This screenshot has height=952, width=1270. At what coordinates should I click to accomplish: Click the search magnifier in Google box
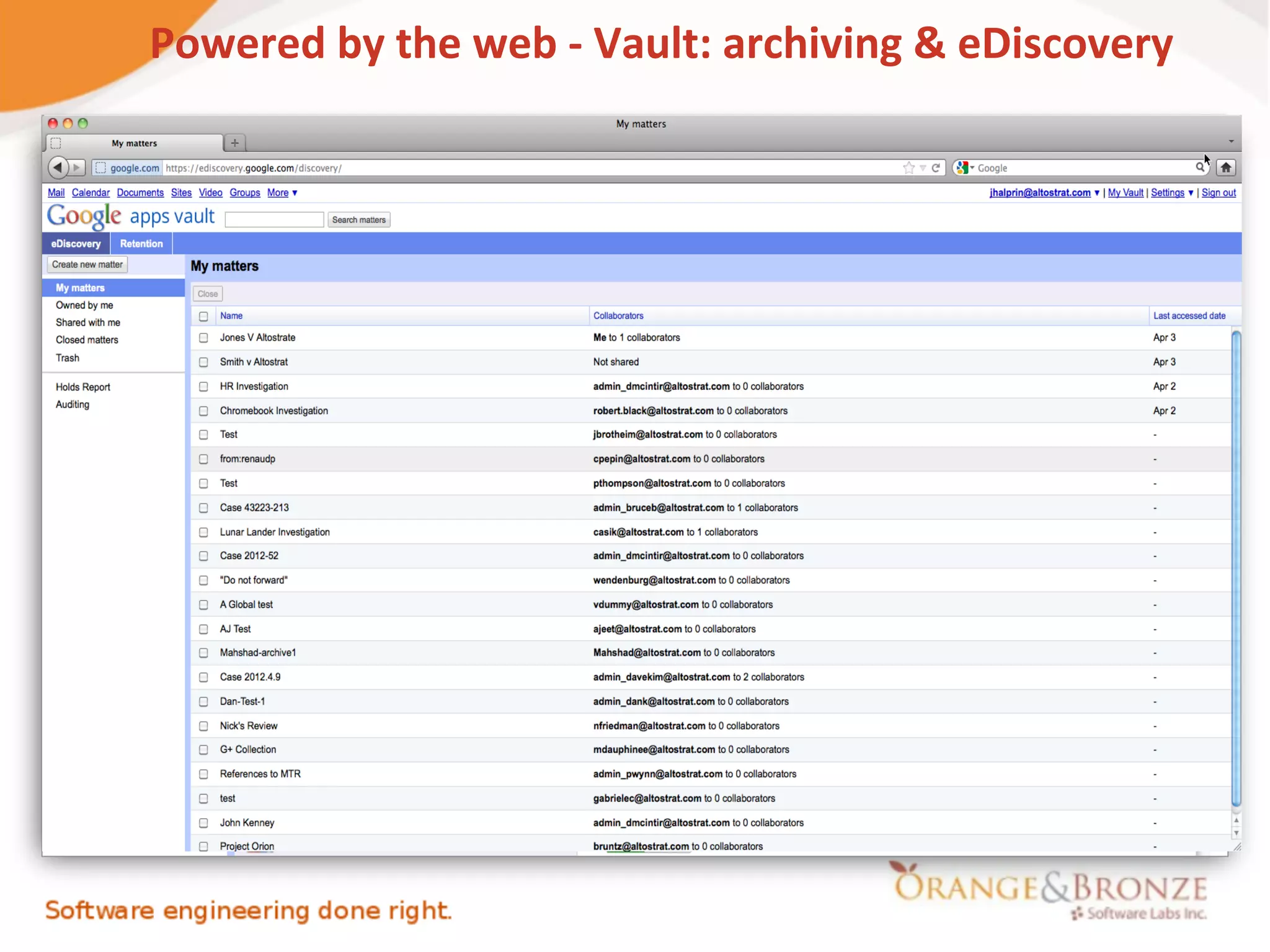coord(1200,167)
